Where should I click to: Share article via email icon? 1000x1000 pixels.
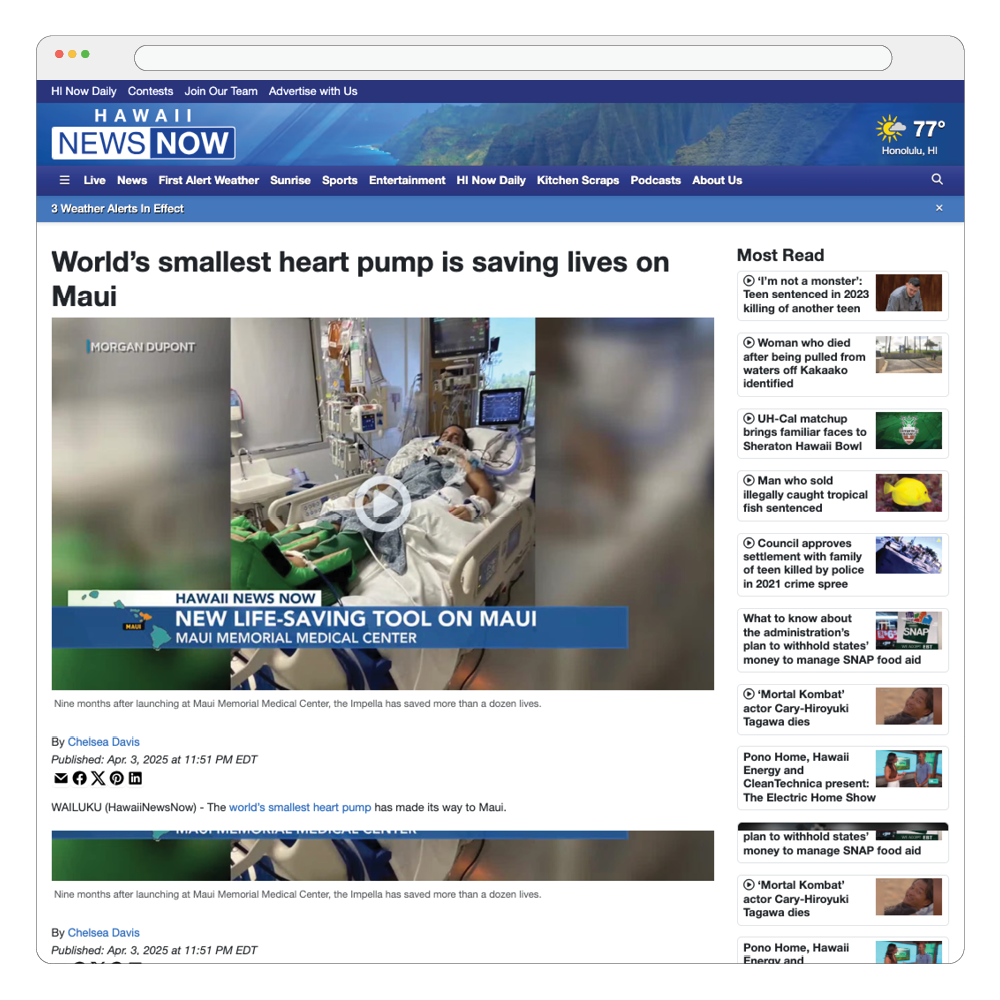pos(61,778)
